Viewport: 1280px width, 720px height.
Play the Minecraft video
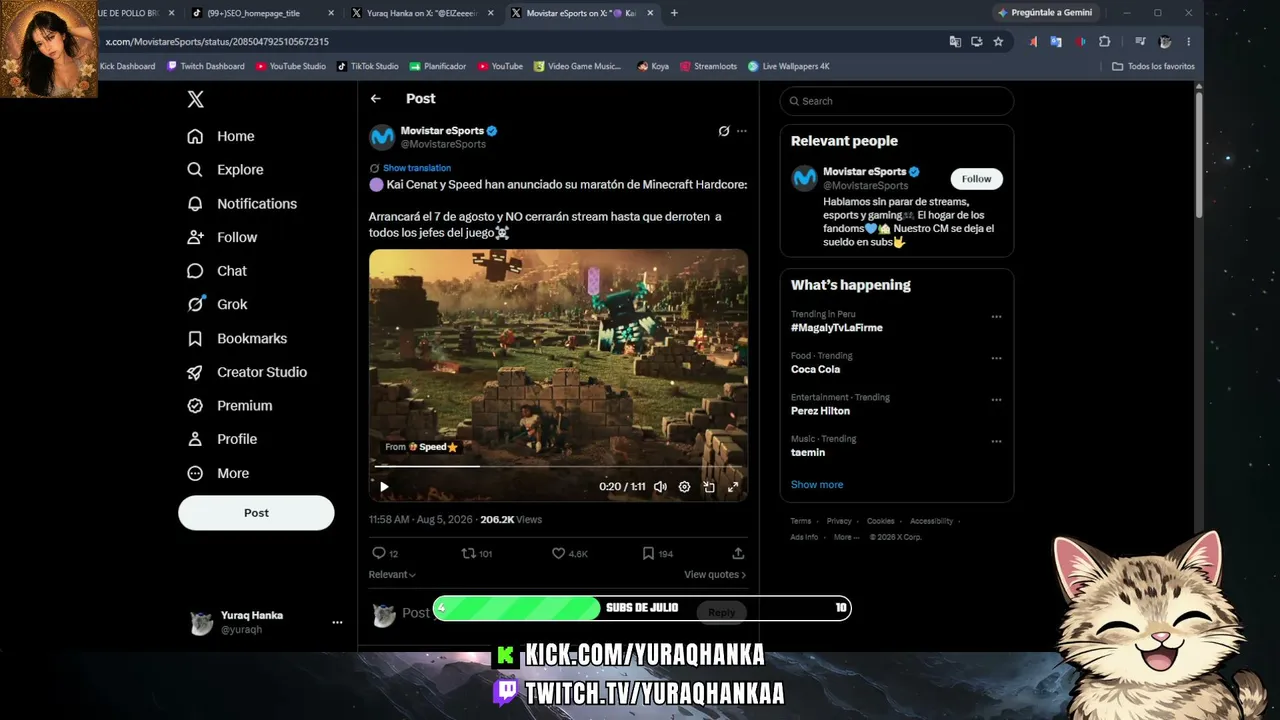click(x=384, y=487)
